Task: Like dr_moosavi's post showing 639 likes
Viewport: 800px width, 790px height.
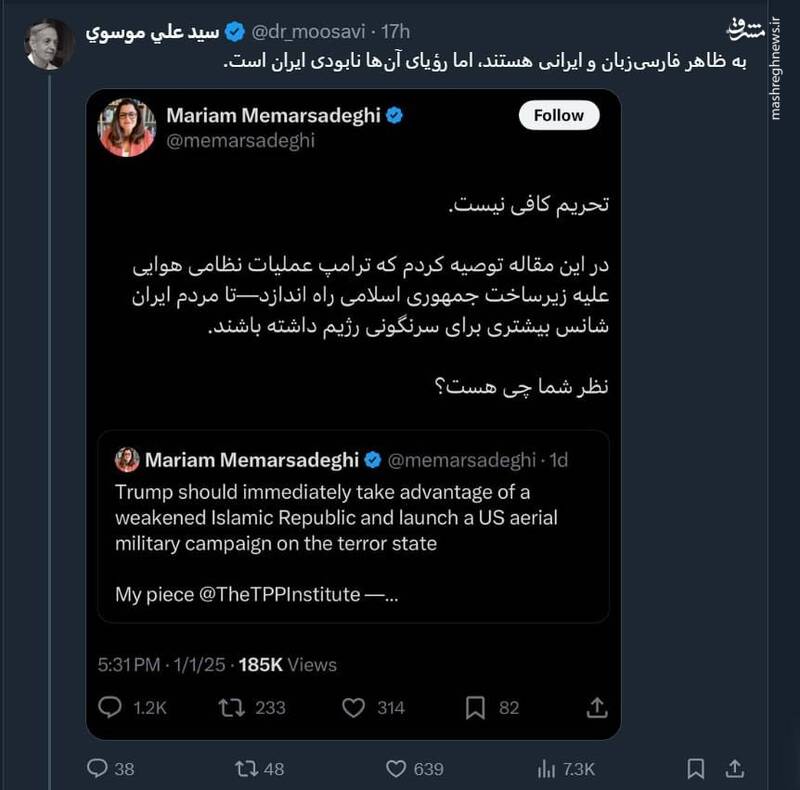Action: coord(395,768)
